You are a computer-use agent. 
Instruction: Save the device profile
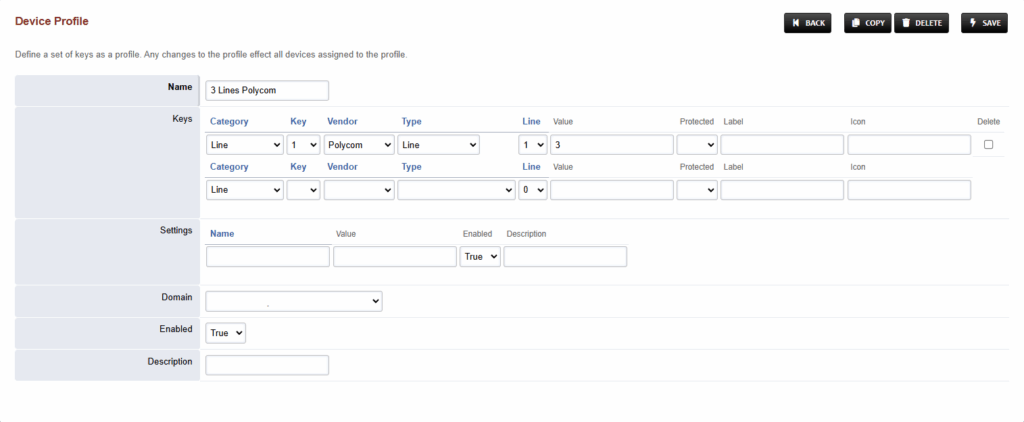pos(984,23)
